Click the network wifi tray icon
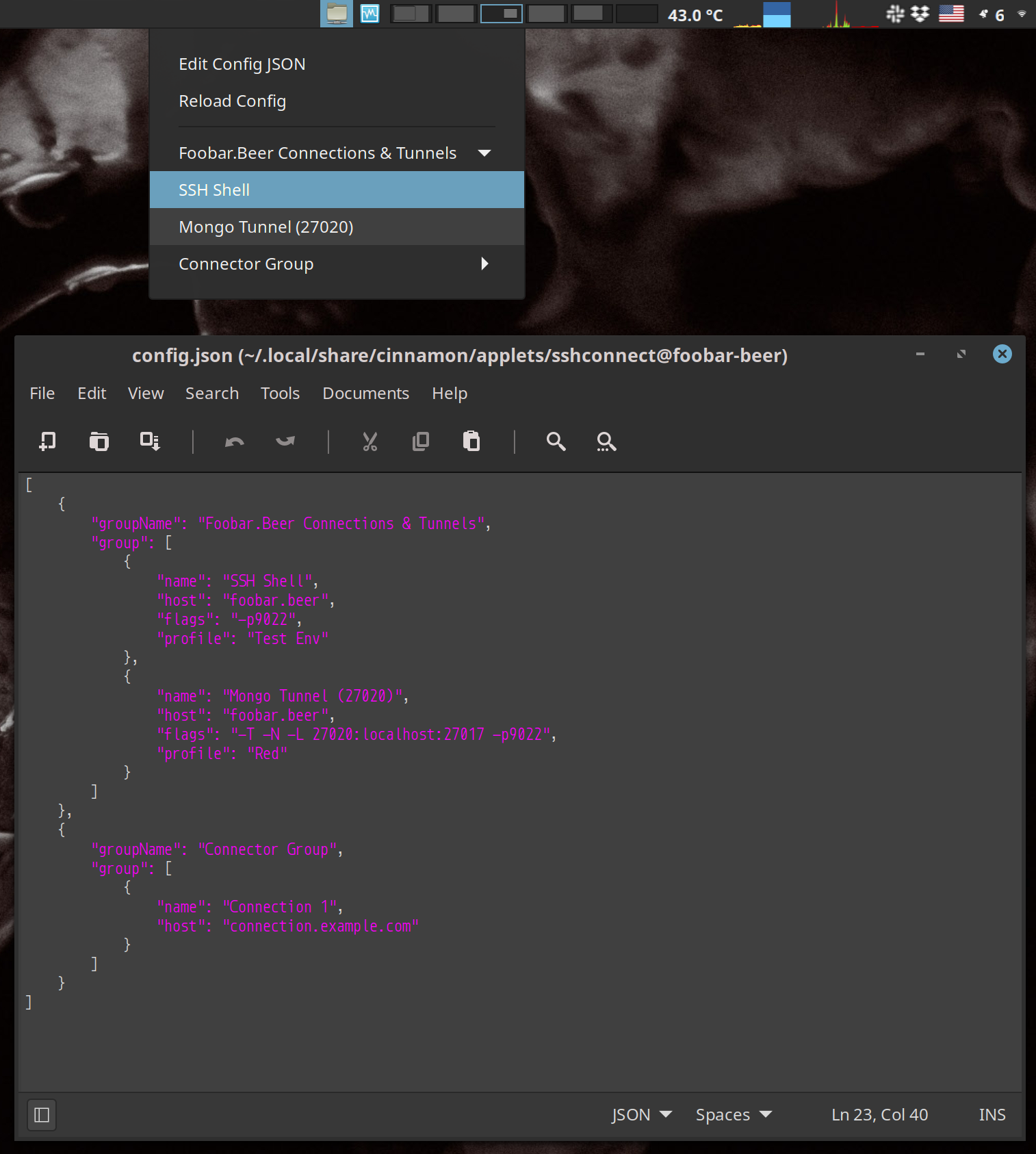Viewport: 1036px width, 1154px height. (1022, 14)
